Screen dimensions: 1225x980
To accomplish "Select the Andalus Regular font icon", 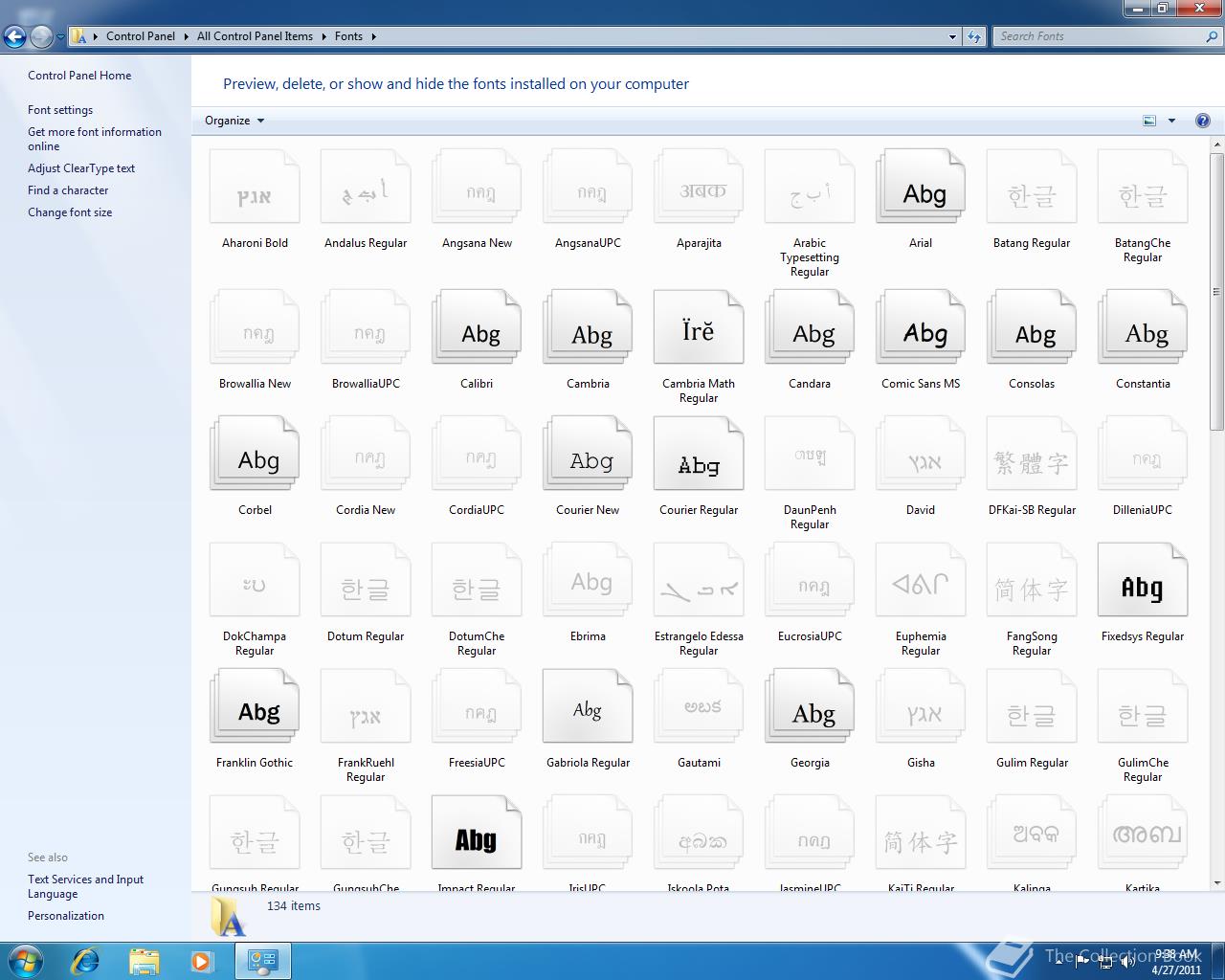I will pos(366,187).
